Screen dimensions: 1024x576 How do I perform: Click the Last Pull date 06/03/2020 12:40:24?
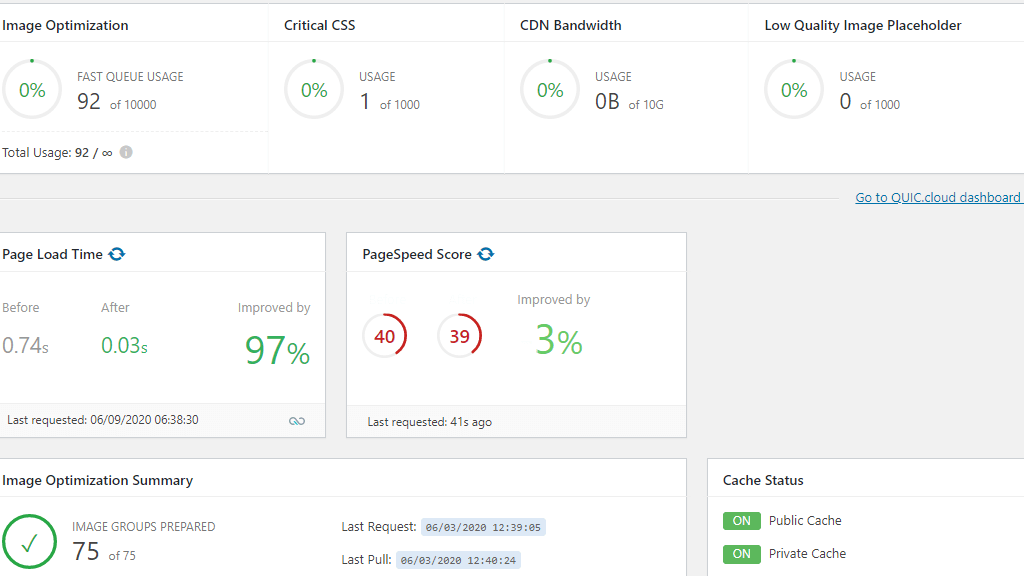click(x=458, y=560)
